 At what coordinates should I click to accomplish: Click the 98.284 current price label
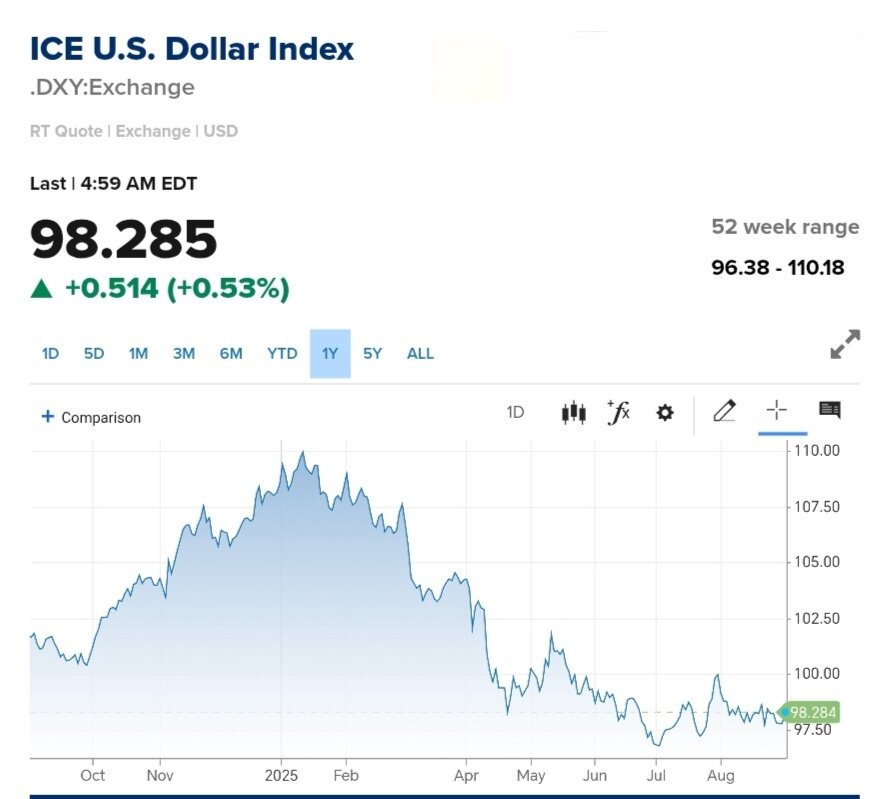813,713
